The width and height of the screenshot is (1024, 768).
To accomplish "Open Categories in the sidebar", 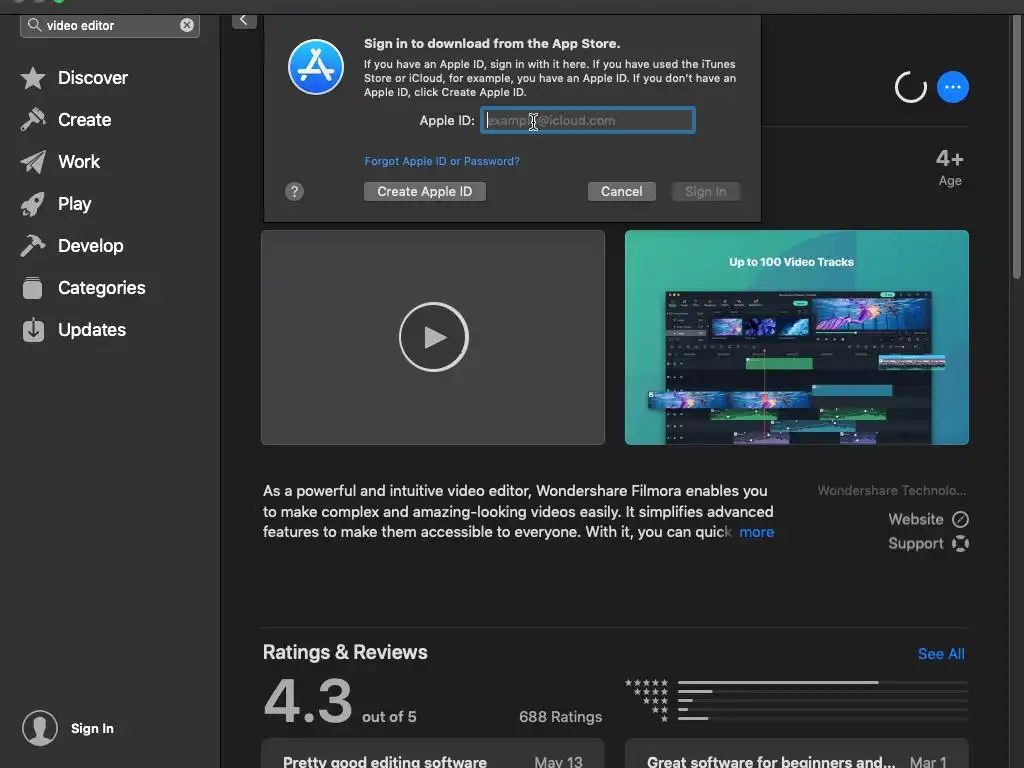I will point(102,287).
